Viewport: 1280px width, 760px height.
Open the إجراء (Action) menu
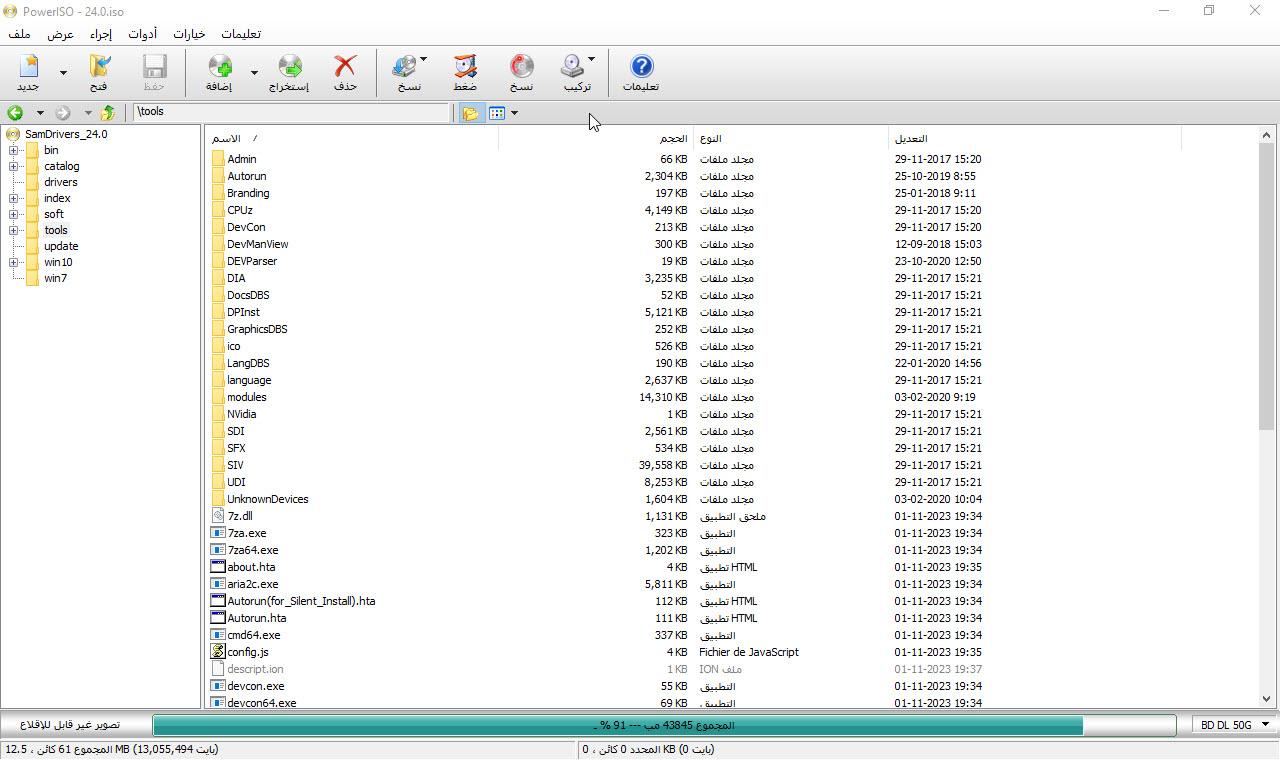[x=101, y=34]
